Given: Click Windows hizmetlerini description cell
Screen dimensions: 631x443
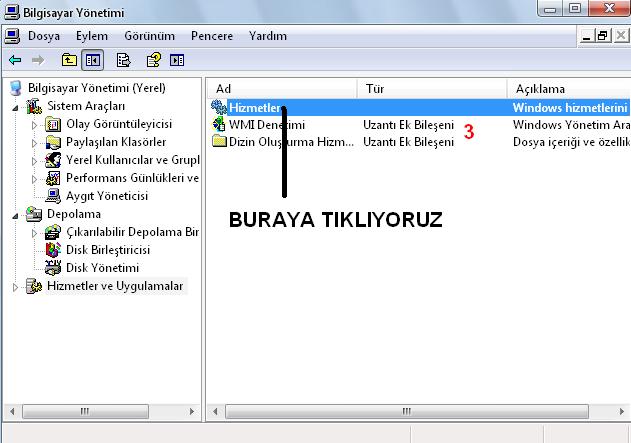Looking at the screenshot, I should 570,107.
